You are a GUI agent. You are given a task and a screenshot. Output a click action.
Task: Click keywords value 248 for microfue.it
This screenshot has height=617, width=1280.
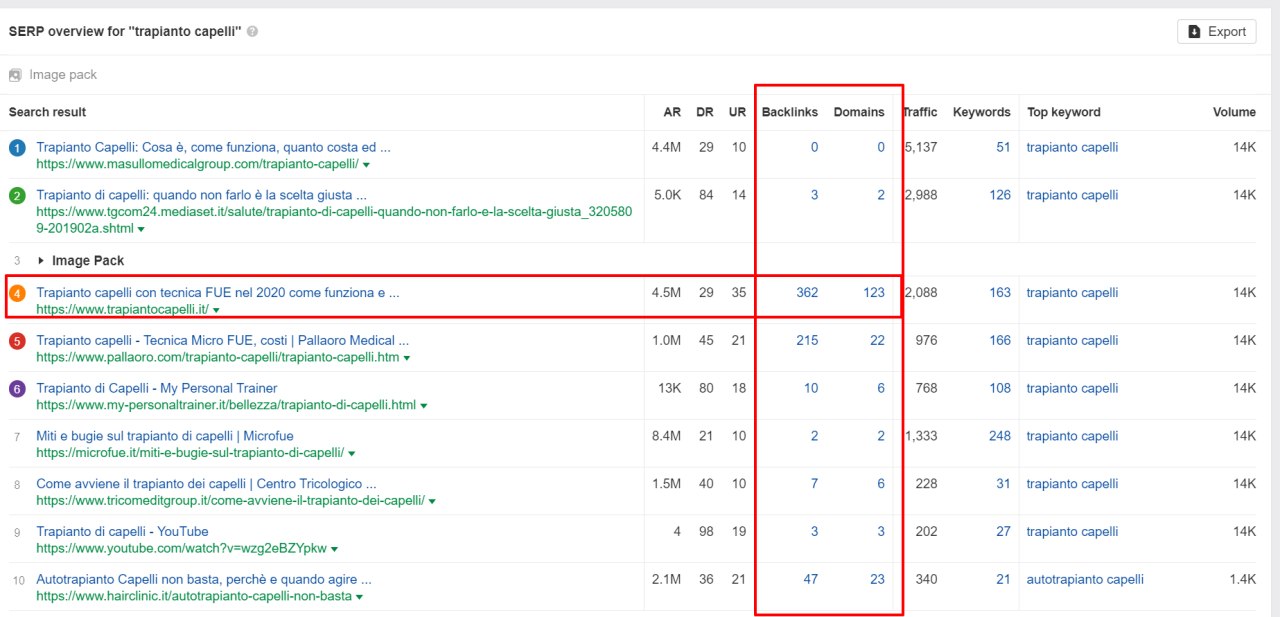click(1000, 436)
